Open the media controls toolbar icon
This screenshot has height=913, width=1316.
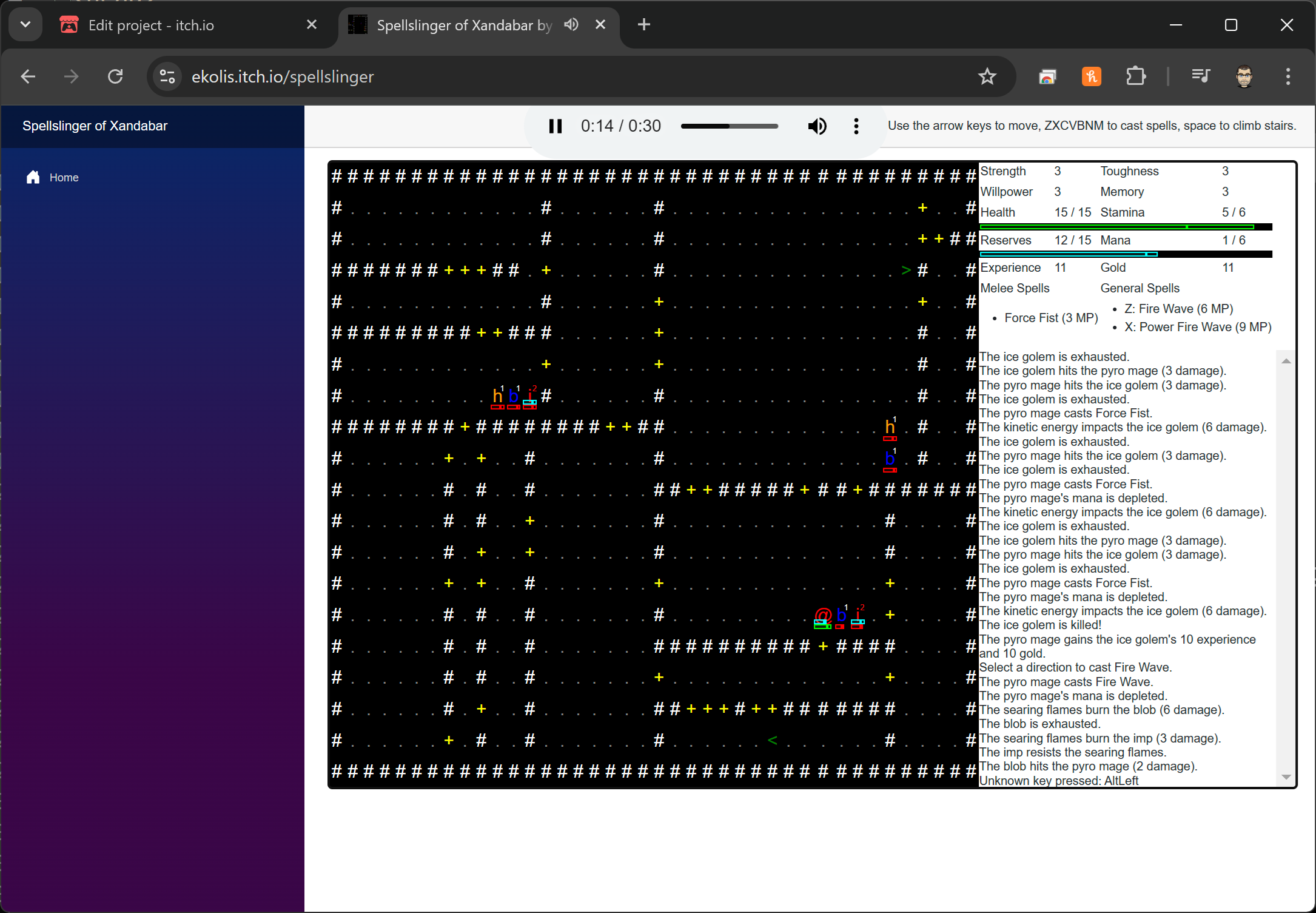pyautogui.click(x=1200, y=76)
